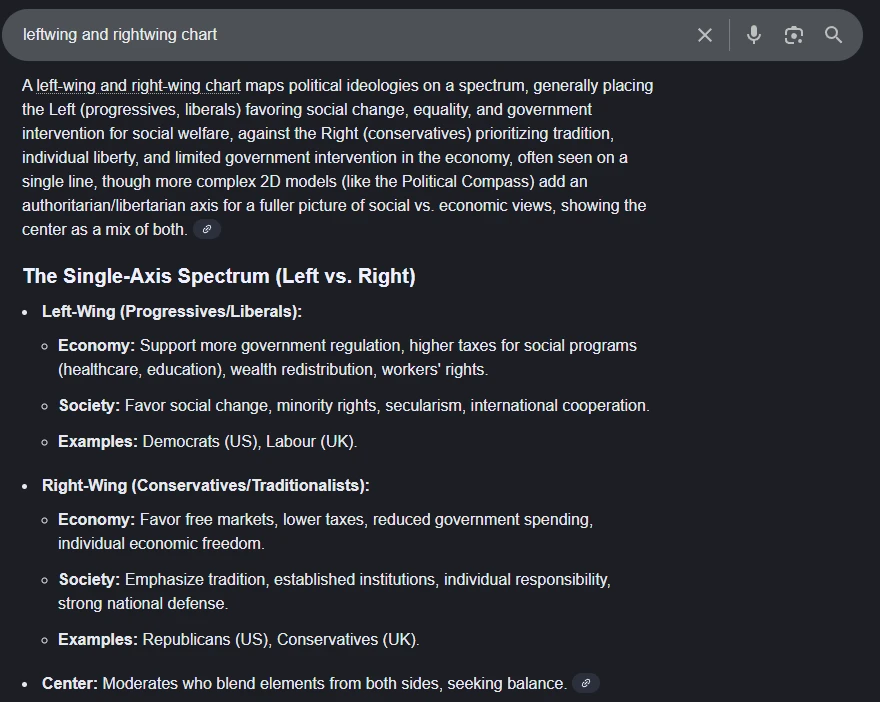This screenshot has height=702, width=880.
Task: Click the magnifying glass search icon
Action: [834, 35]
